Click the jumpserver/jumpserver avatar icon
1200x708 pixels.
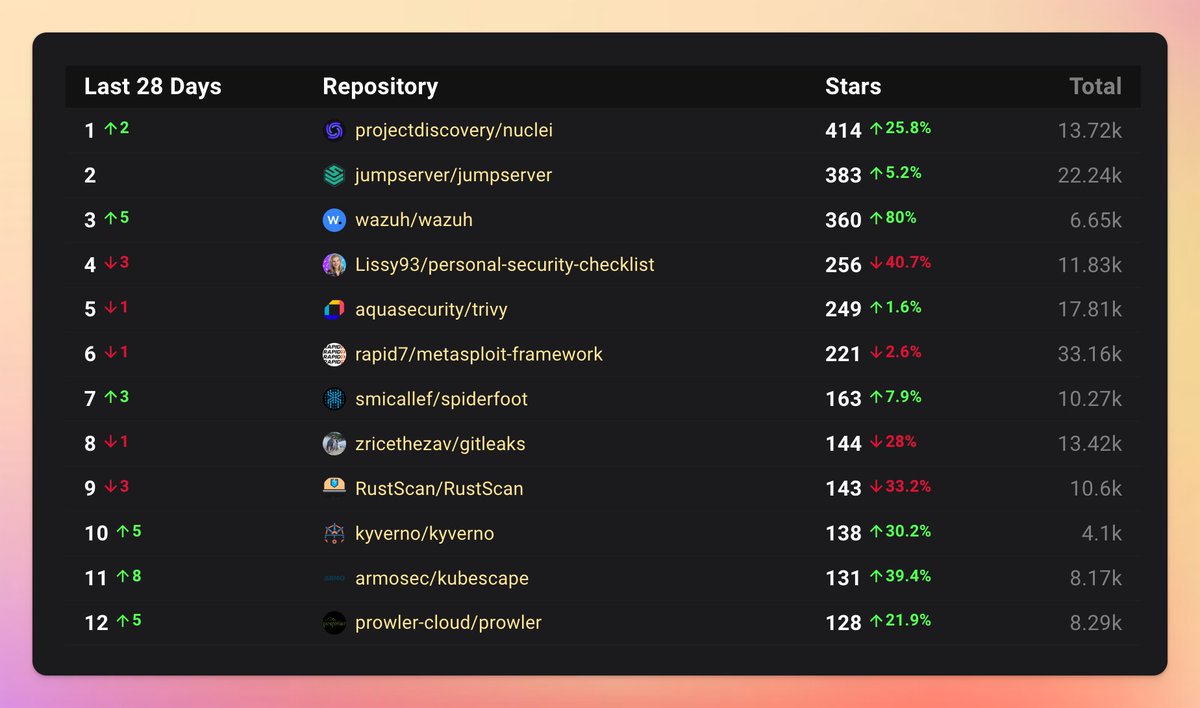coord(334,176)
